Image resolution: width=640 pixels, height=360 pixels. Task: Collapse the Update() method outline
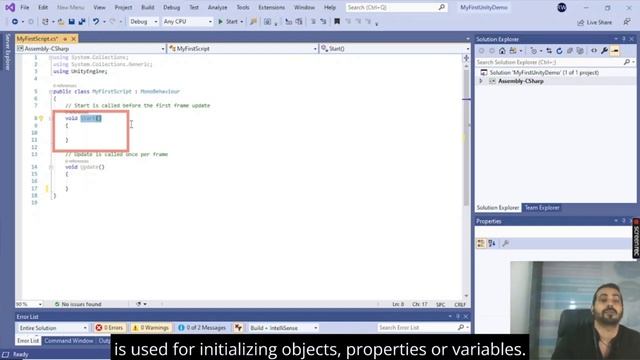coord(51,167)
